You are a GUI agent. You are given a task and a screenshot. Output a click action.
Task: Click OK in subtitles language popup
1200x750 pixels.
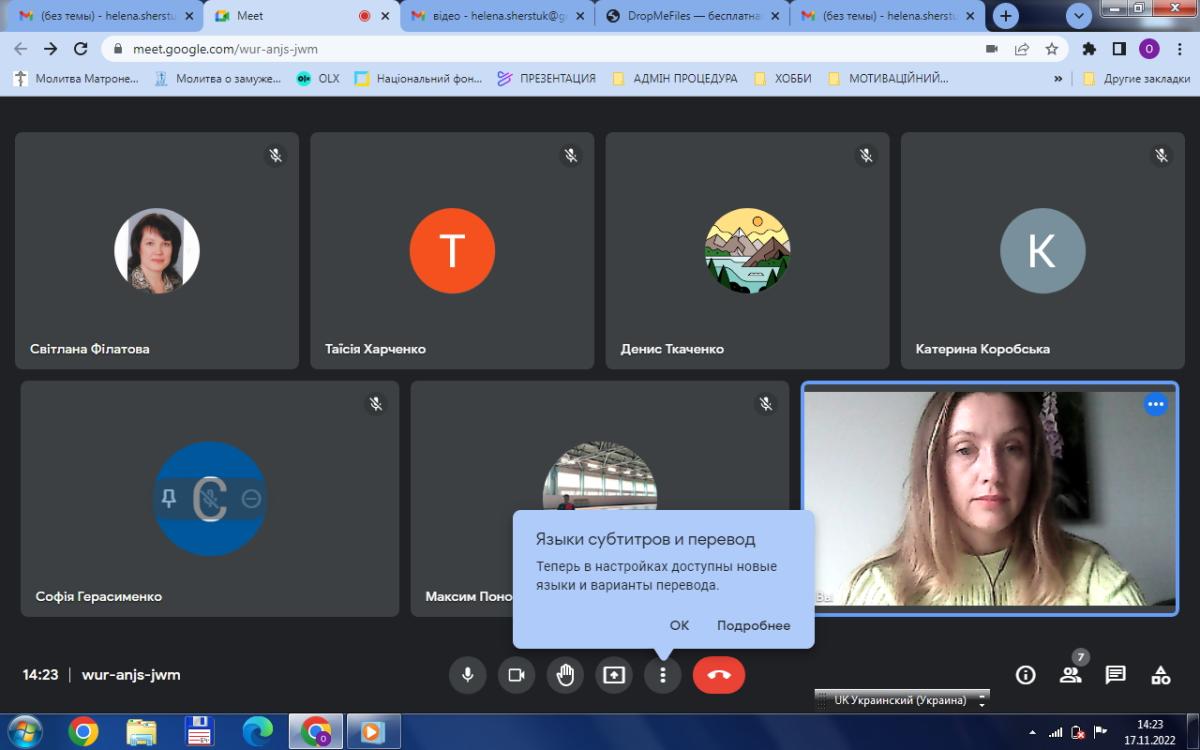[x=679, y=625]
